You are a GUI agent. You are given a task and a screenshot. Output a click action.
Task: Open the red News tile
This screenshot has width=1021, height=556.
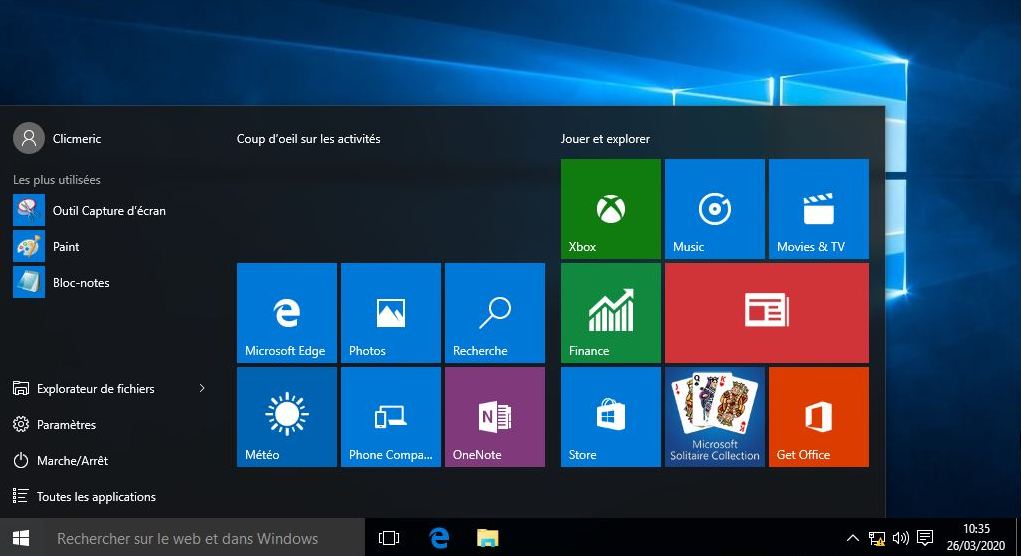click(766, 313)
